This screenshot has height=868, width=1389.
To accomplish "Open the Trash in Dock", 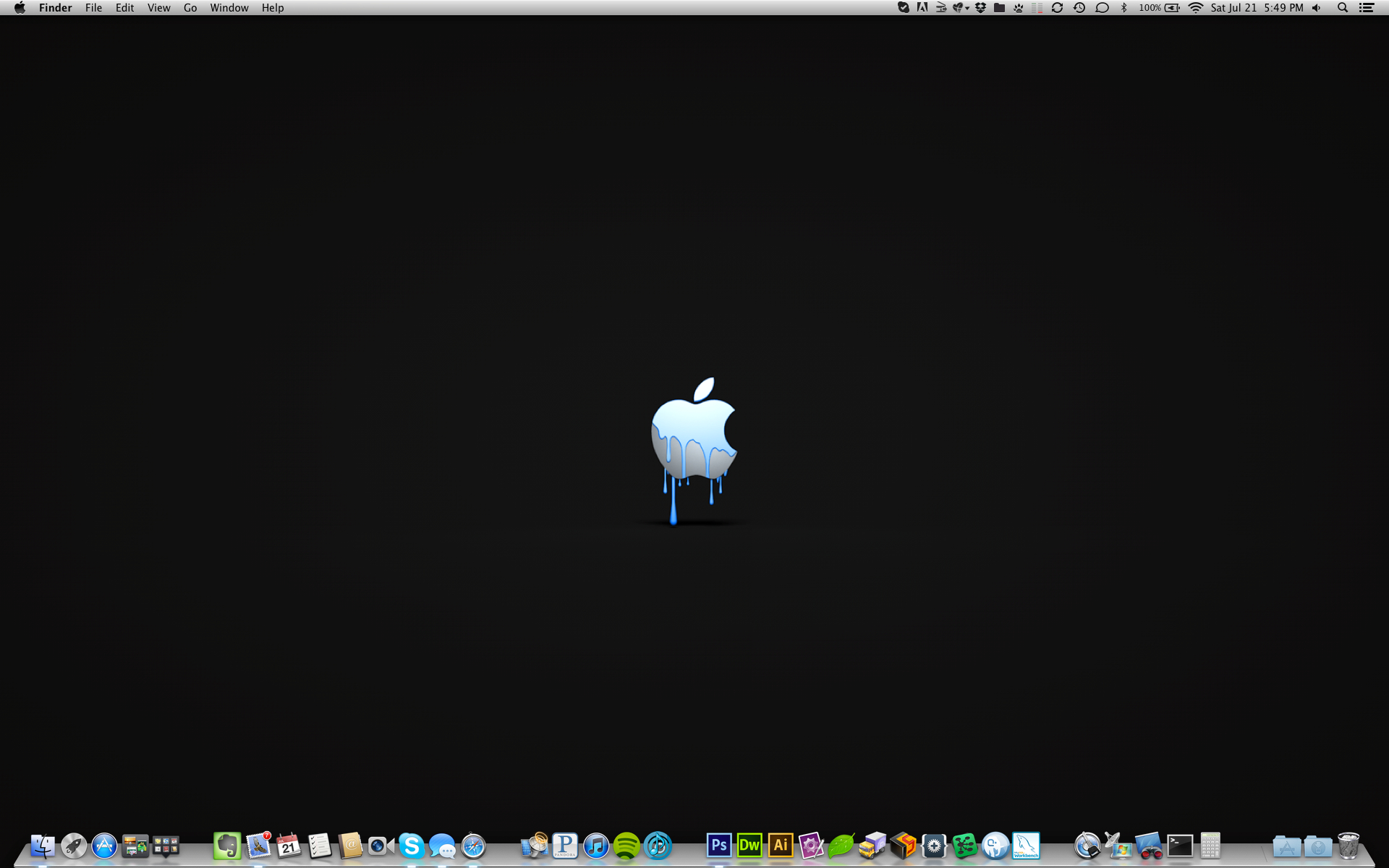I will [x=1348, y=845].
